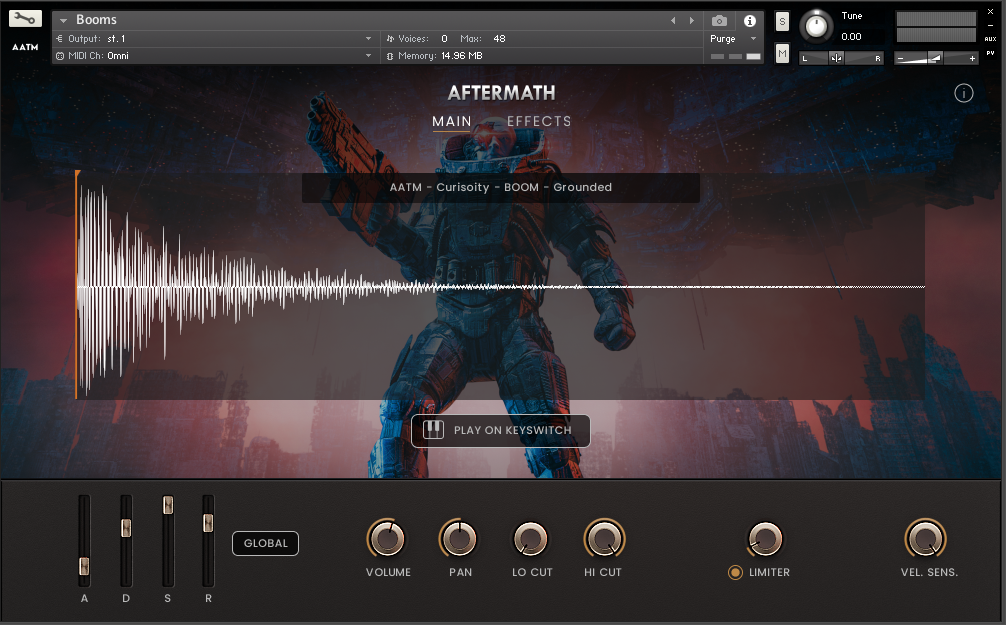The image size is (1006, 625).
Task: Solo the Booms instrument
Action: [782, 21]
